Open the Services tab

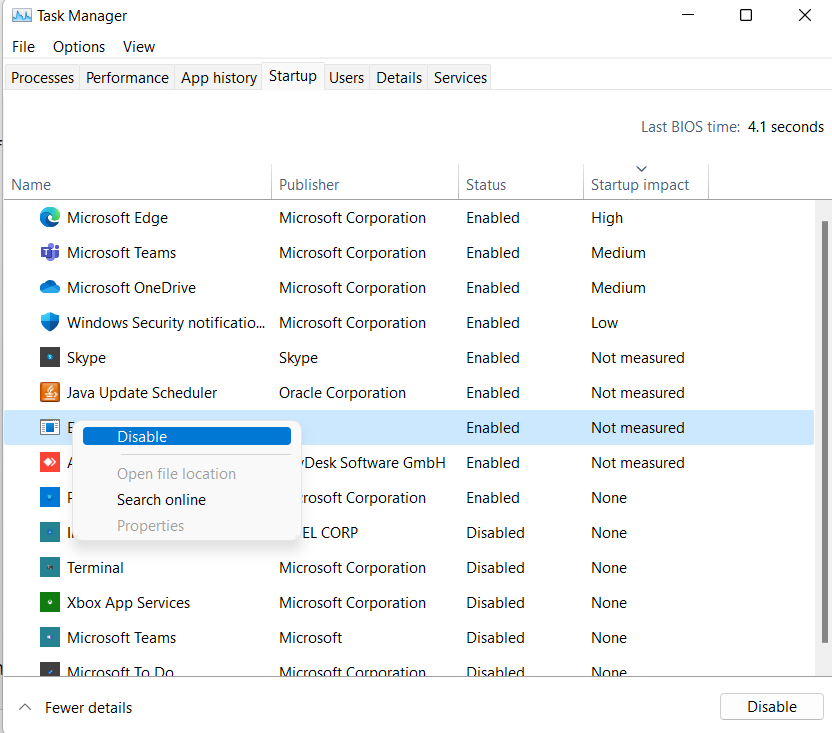(459, 77)
